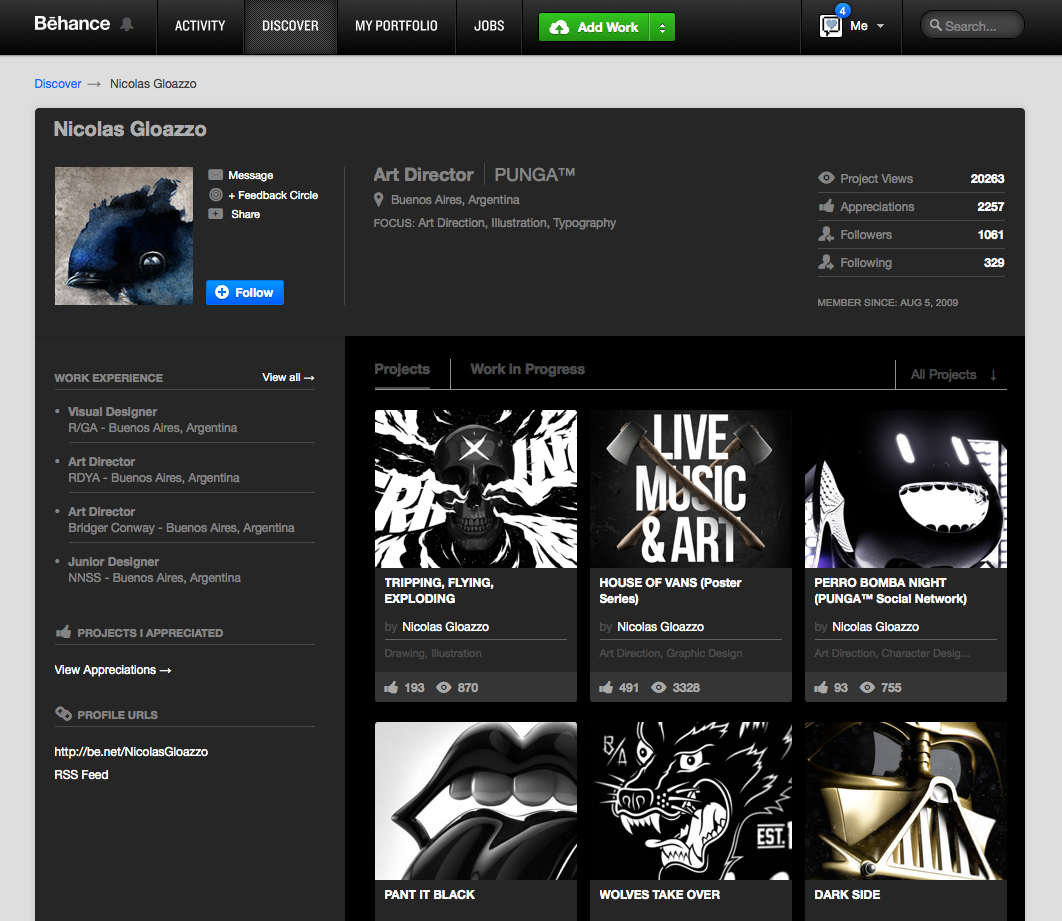Open the Dark Side thumbnail
The width and height of the screenshot is (1062, 921).
906,800
